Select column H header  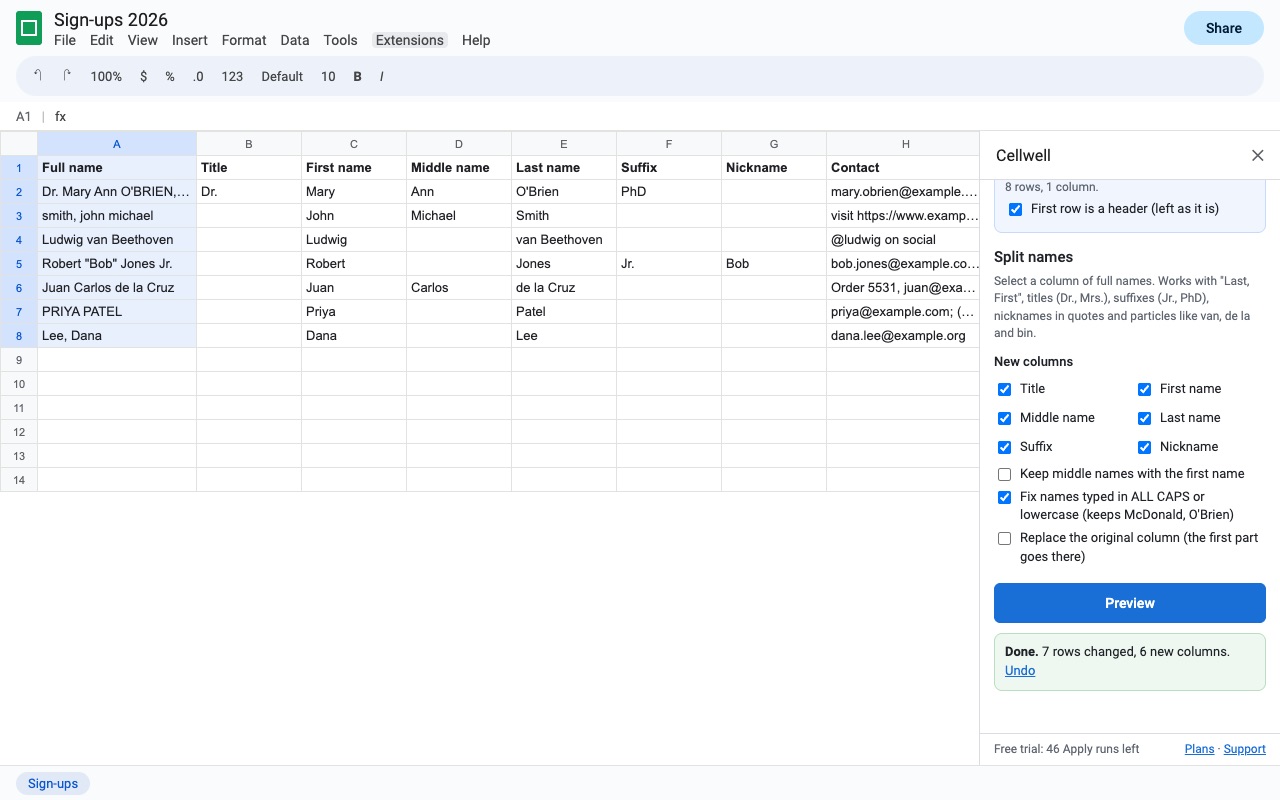click(905, 144)
